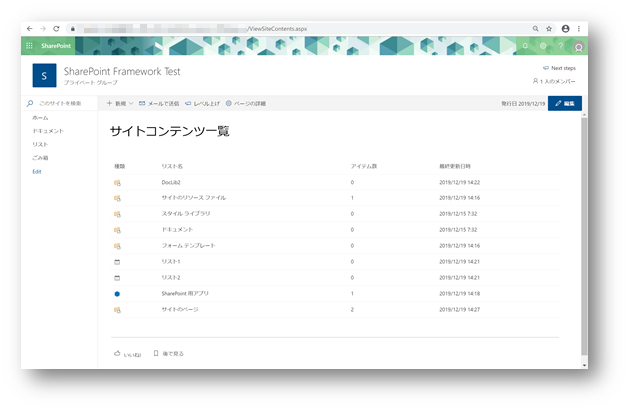Click the リスト1 list name
Viewport: 630px width, 411px height.
171,262
